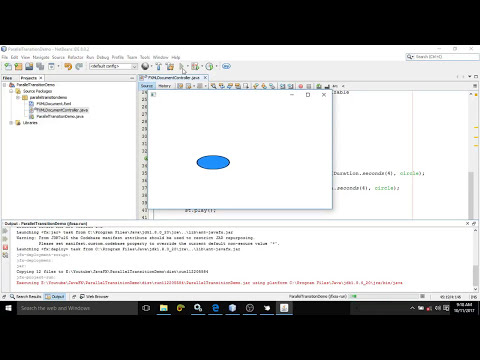Click the Profile Project icon
The height and width of the screenshot is (360, 480).
pyautogui.click(x=209, y=66)
